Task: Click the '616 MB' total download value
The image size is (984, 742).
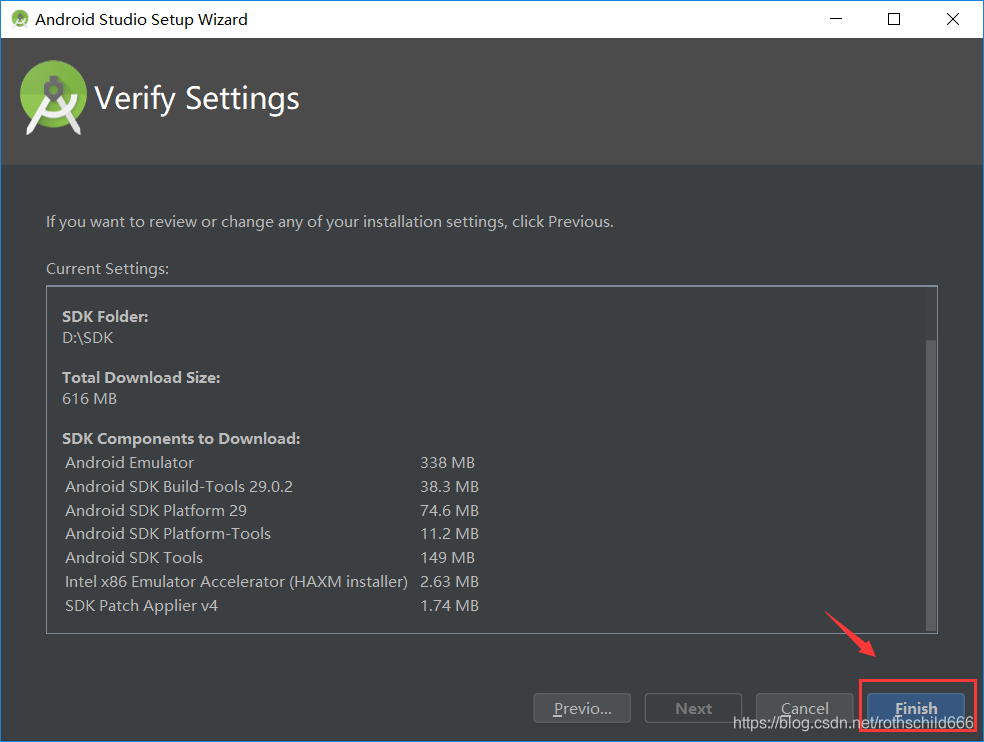Action: point(89,399)
